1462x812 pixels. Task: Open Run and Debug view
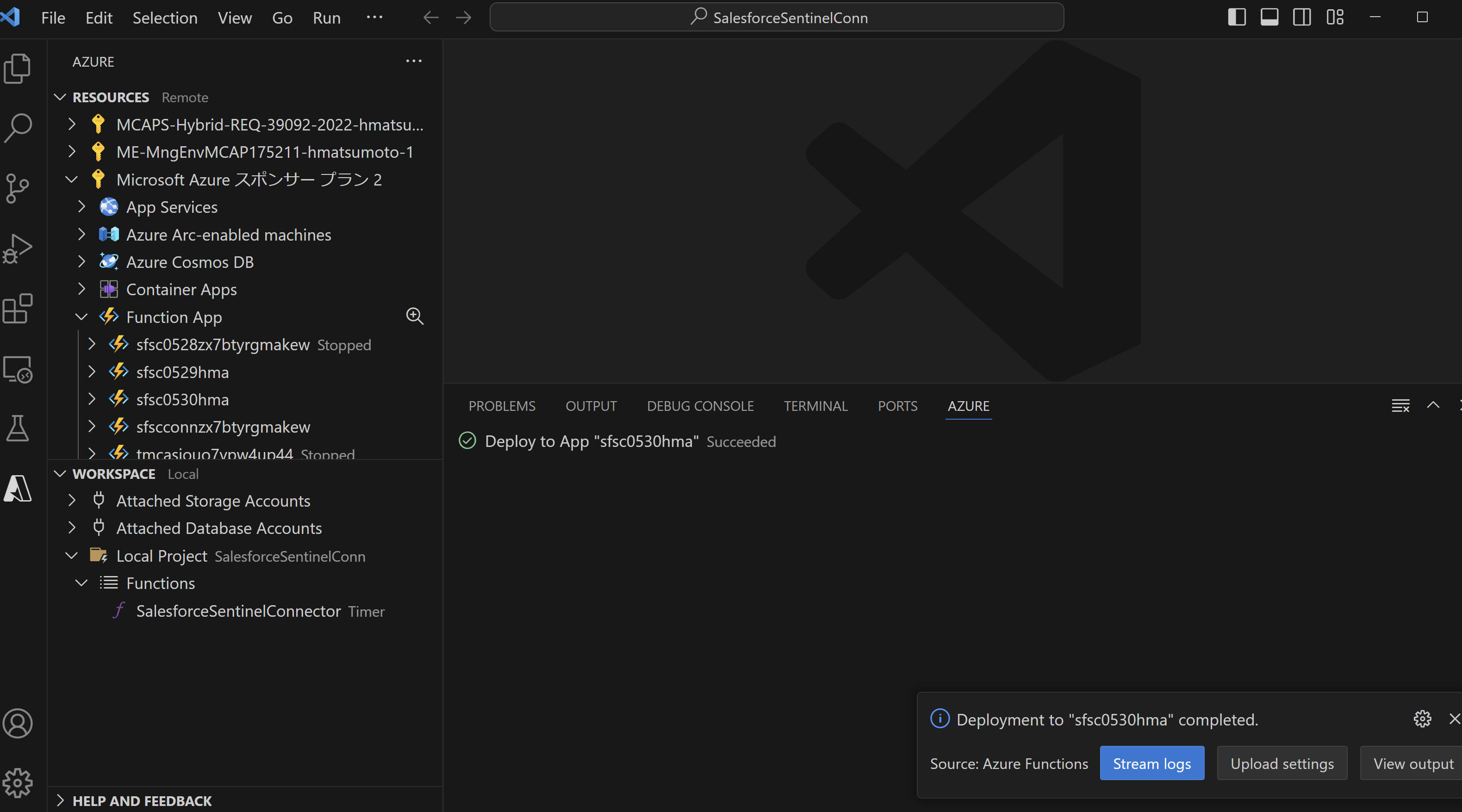18,248
